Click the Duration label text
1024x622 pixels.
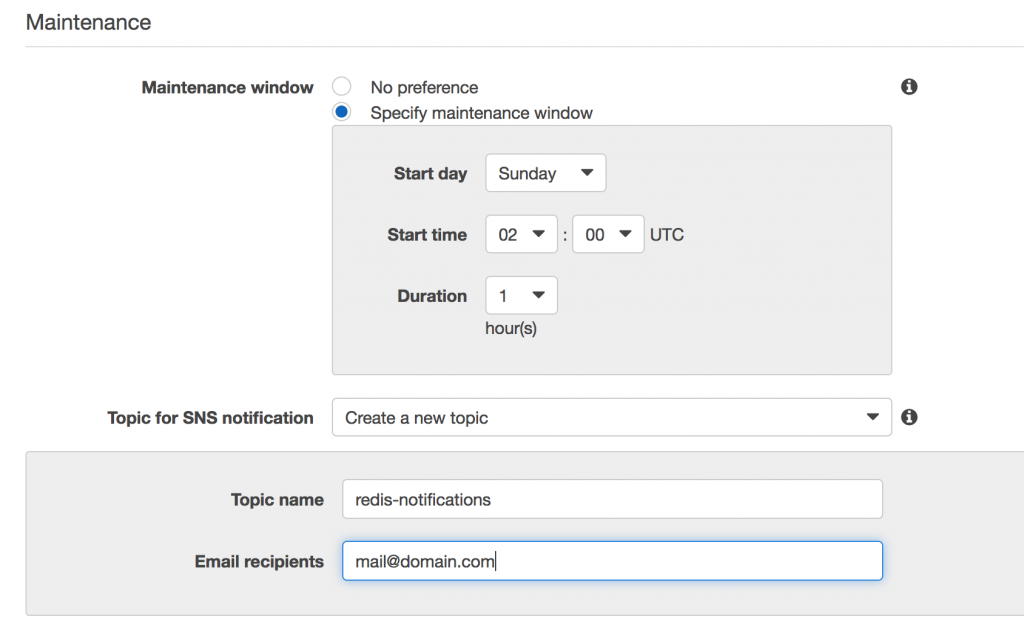pos(432,296)
